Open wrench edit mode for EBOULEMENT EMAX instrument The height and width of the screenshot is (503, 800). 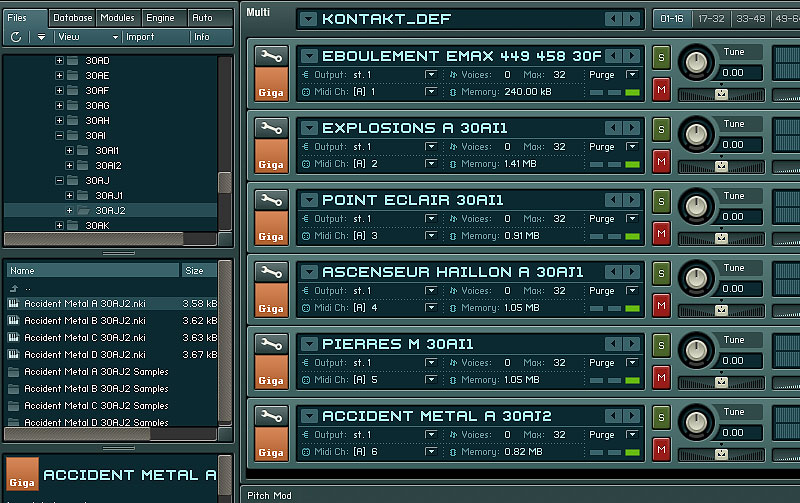pyautogui.click(x=271, y=56)
